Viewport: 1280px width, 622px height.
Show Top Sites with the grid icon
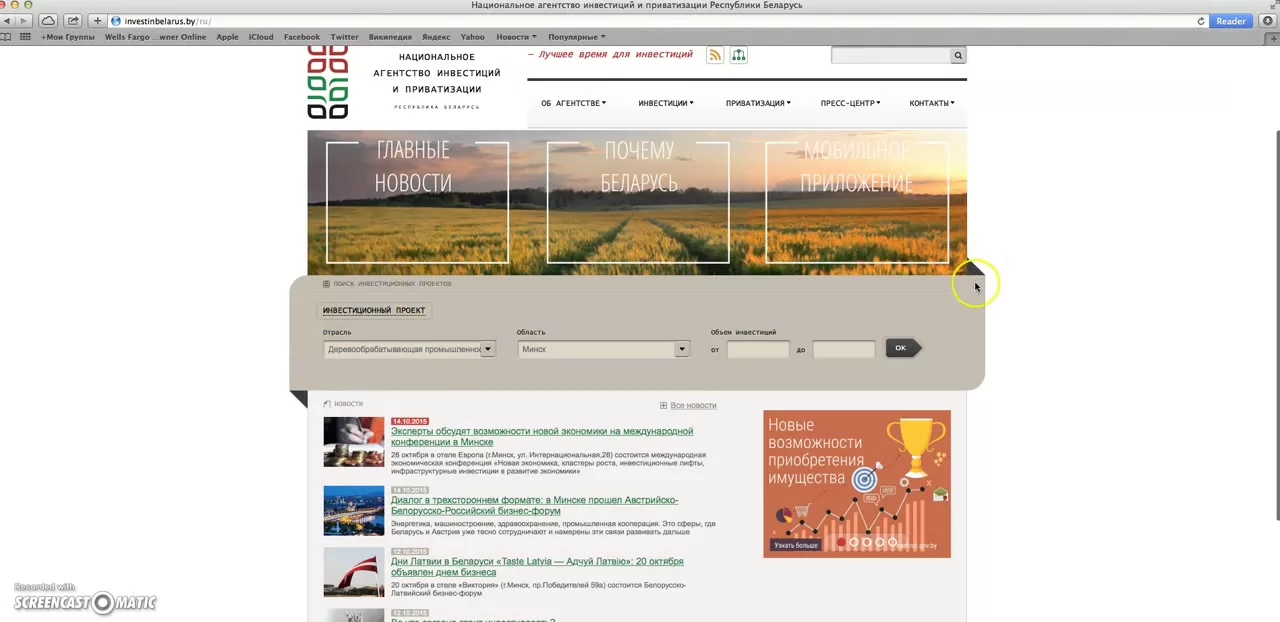pos(24,37)
